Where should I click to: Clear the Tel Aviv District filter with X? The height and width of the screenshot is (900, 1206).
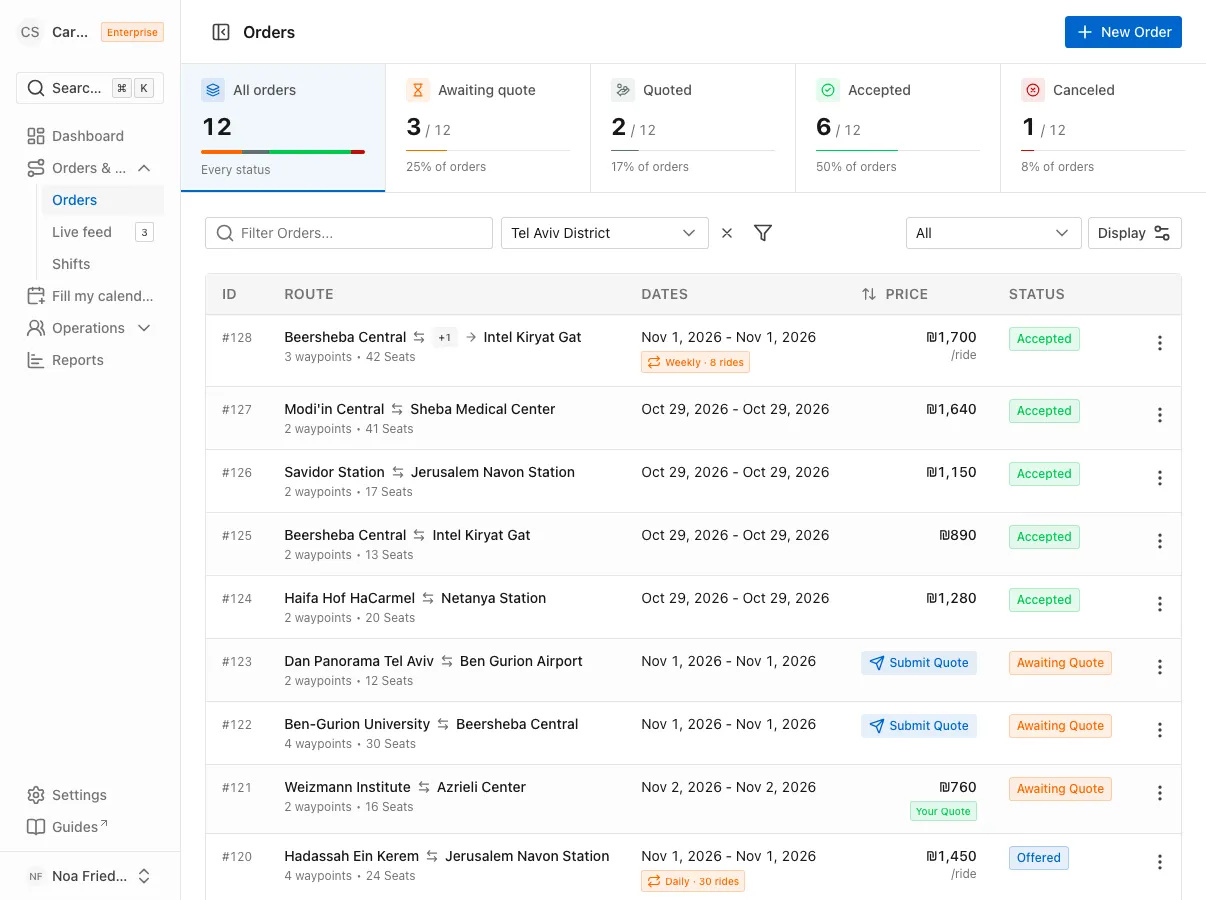click(x=727, y=233)
